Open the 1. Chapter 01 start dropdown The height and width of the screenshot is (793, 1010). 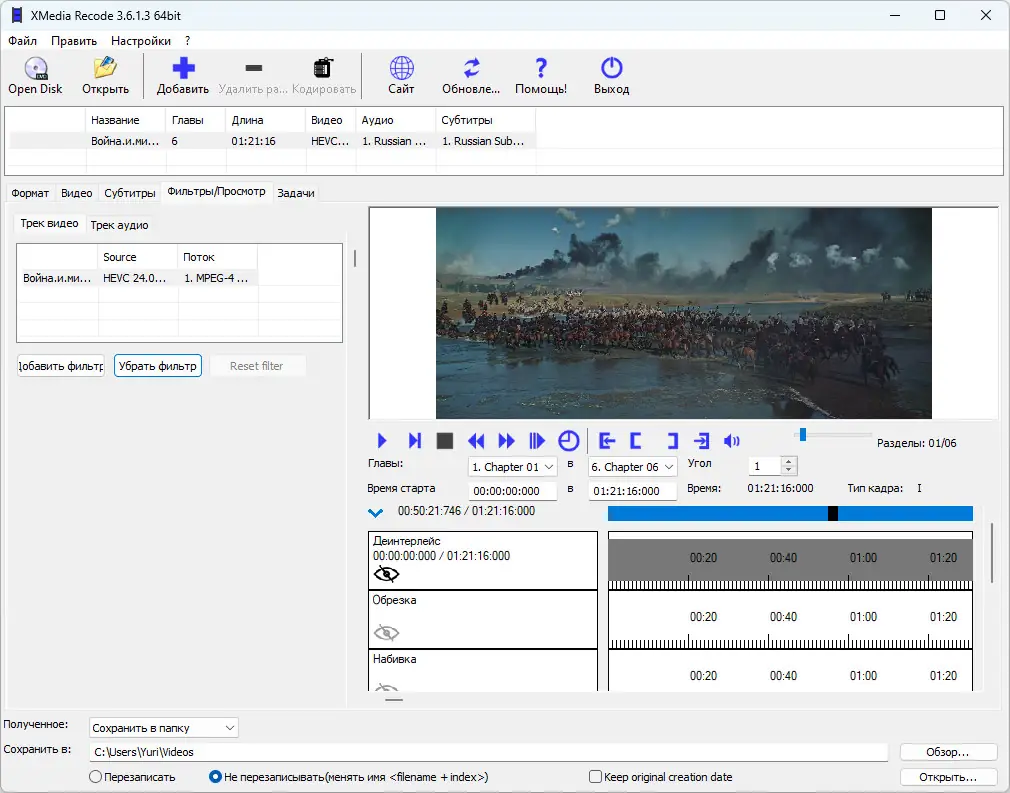click(x=513, y=467)
